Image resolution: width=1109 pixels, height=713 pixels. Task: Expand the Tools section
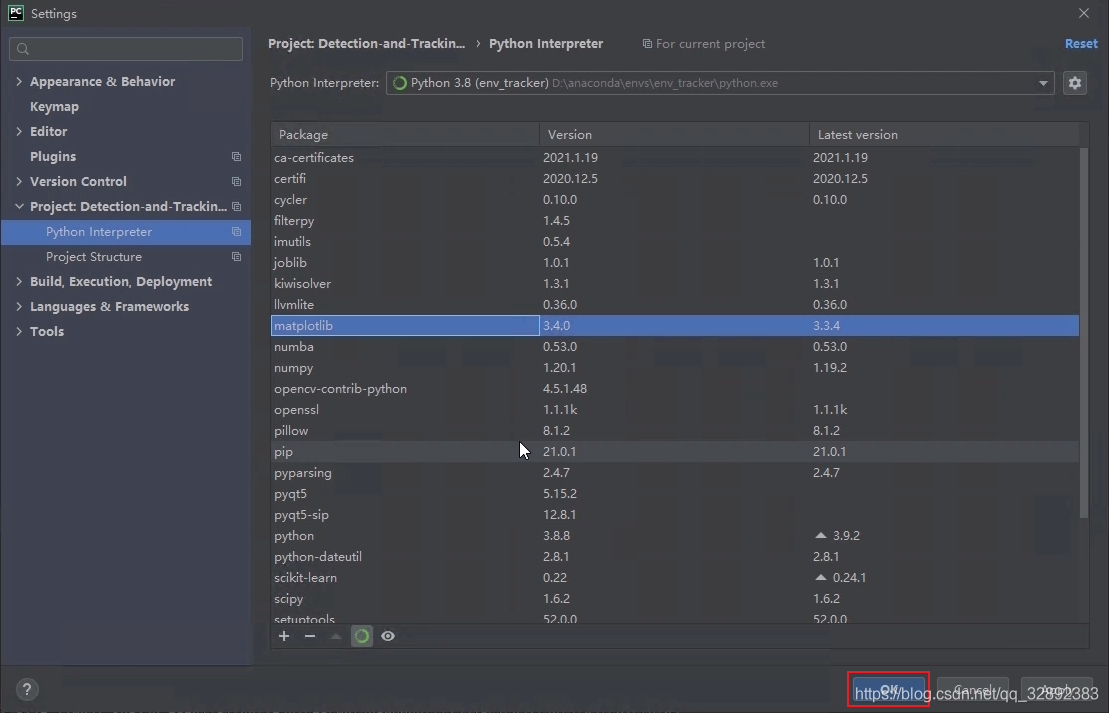(19, 332)
